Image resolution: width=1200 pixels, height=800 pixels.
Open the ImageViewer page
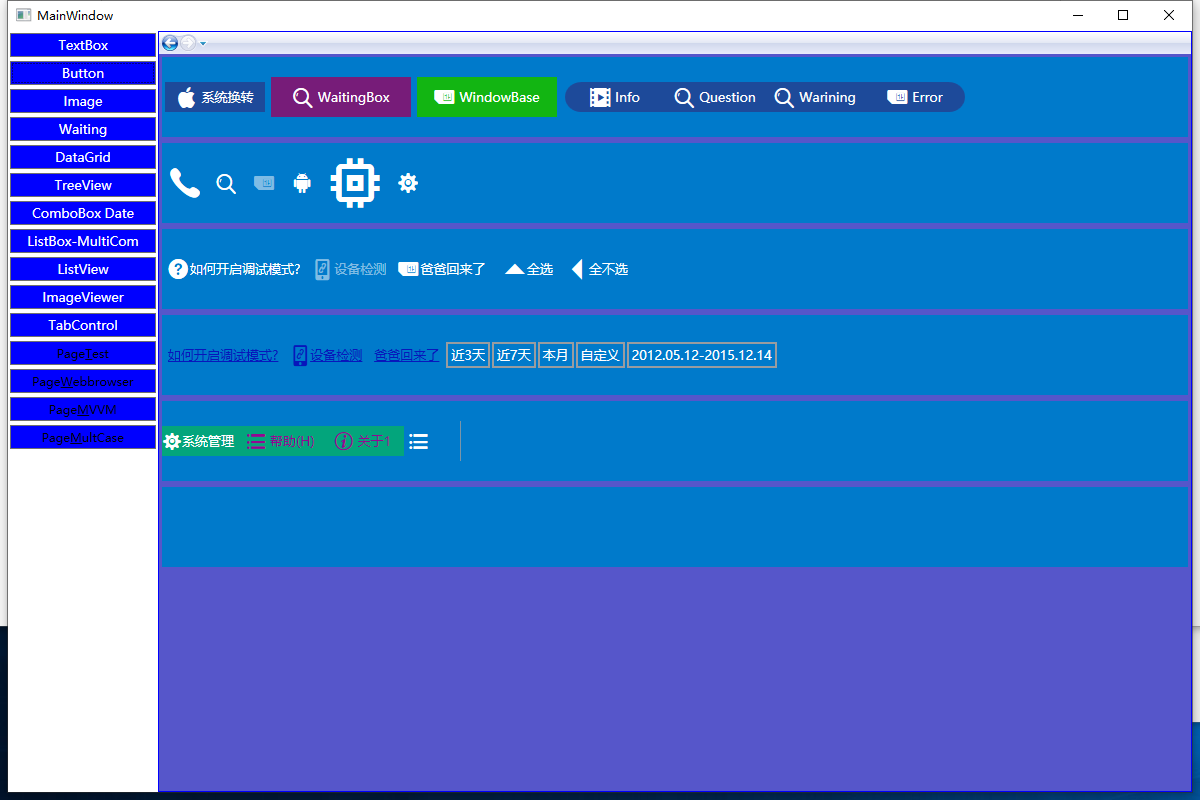coord(83,297)
